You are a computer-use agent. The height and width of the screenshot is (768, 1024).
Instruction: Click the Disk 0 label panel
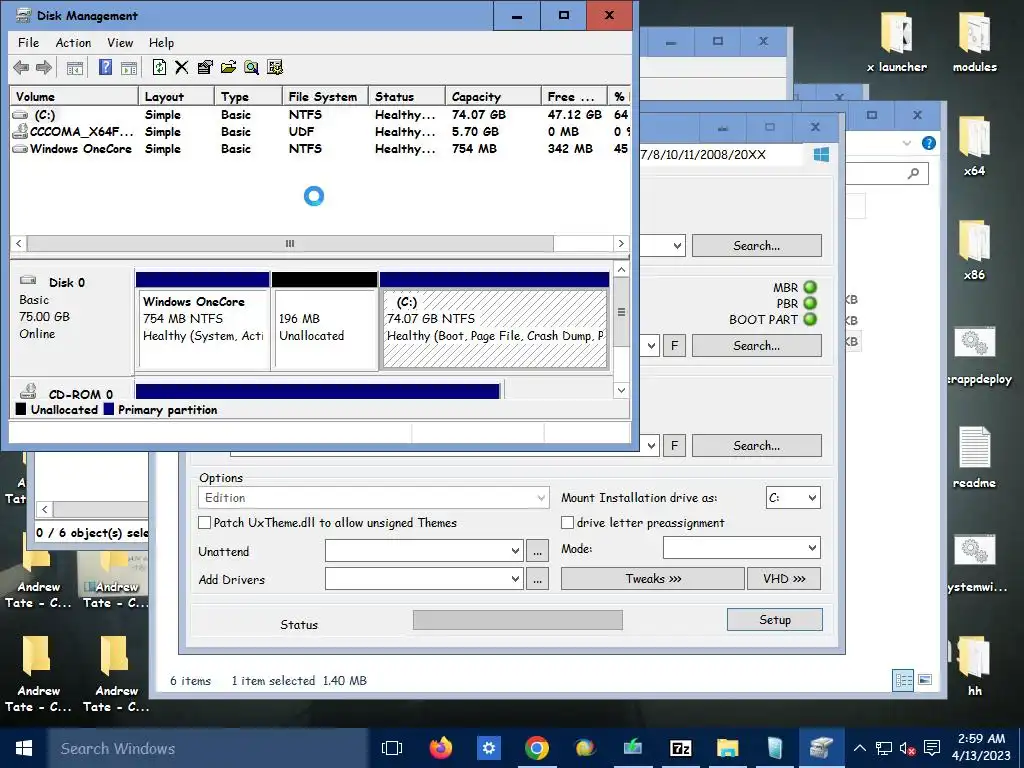pos(72,319)
